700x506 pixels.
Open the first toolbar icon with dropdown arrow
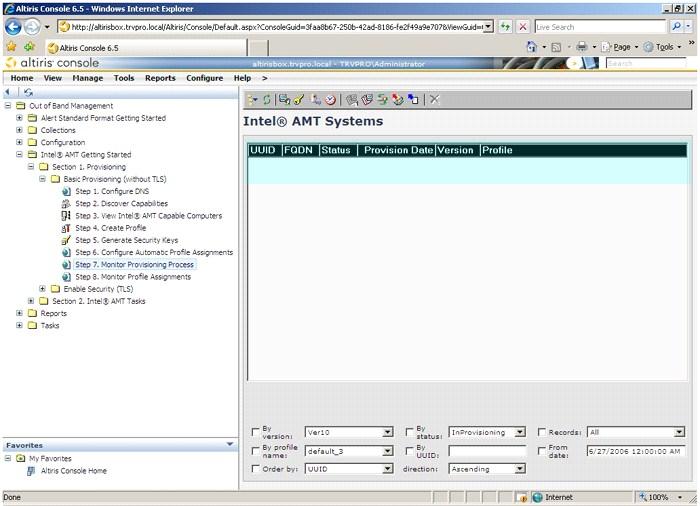pyautogui.click(x=253, y=100)
